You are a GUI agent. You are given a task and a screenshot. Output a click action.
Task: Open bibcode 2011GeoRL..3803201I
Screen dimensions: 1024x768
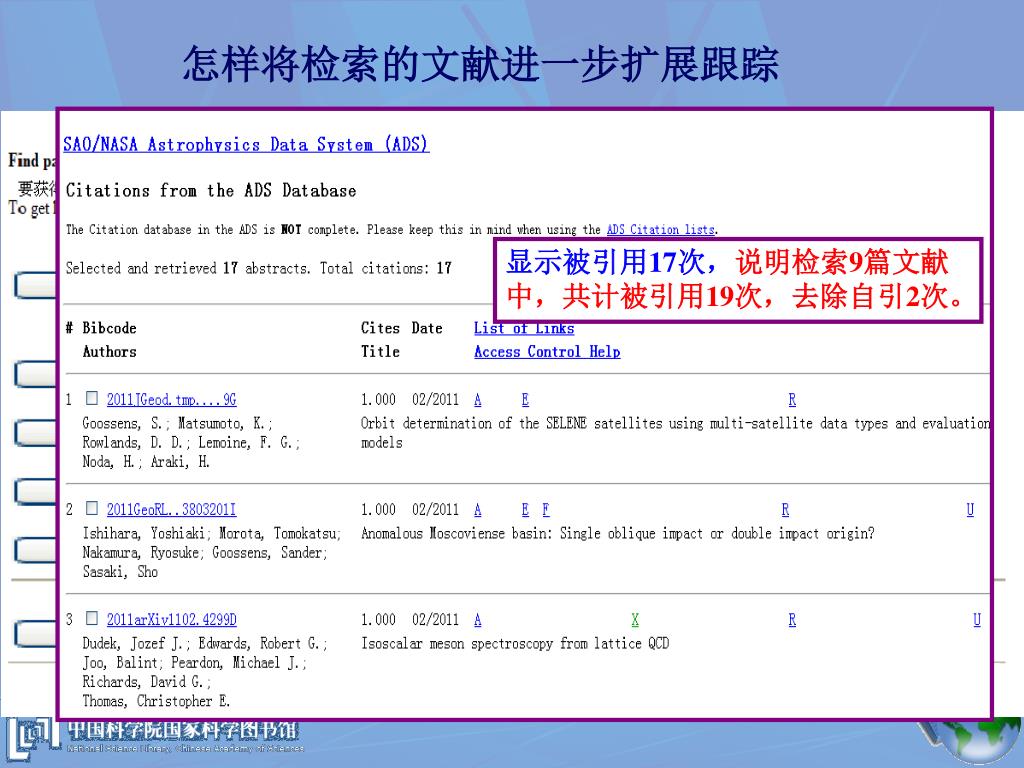tap(172, 509)
